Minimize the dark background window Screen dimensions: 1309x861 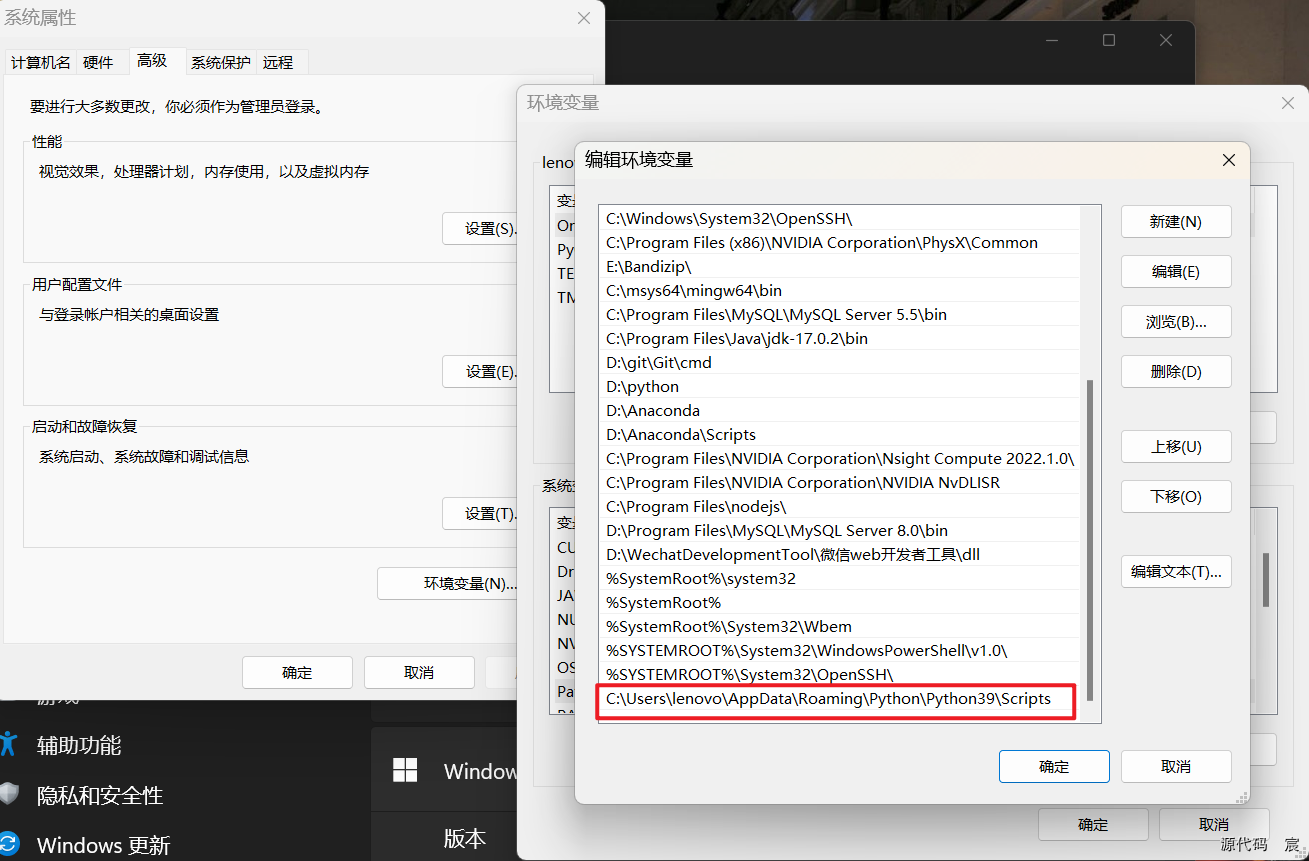click(x=1052, y=40)
